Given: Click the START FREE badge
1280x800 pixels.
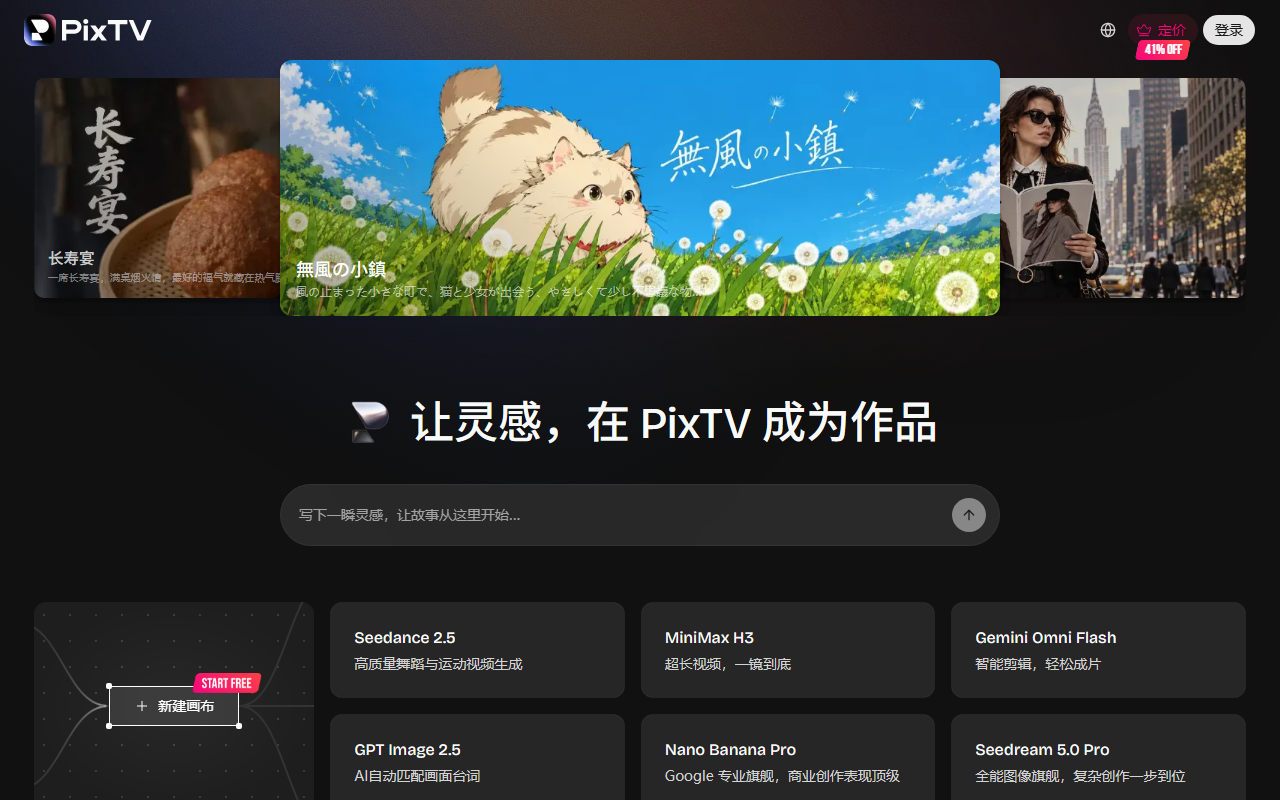Looking at the screenshot, I should point(227,683).
